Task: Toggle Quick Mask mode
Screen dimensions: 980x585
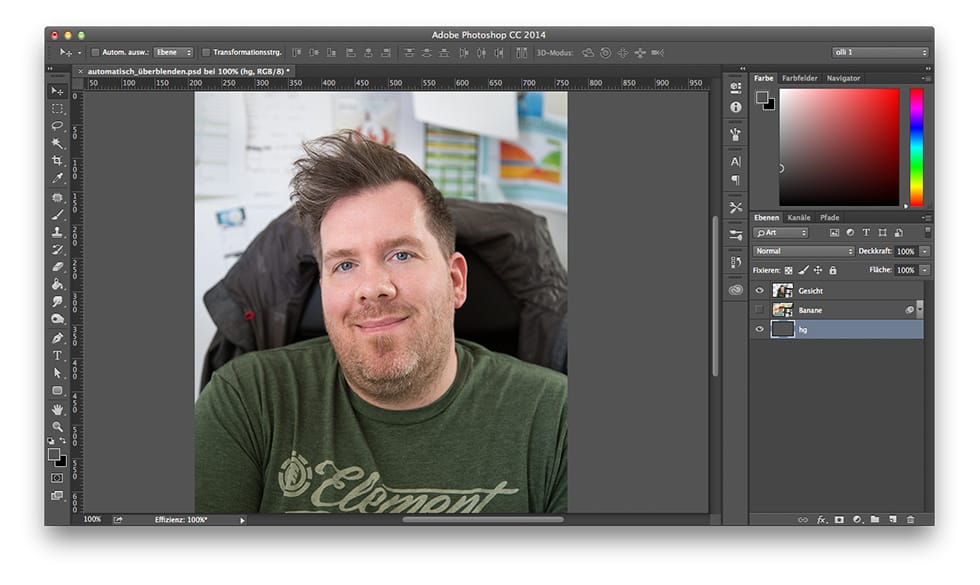Action: [x=57, y=478]
